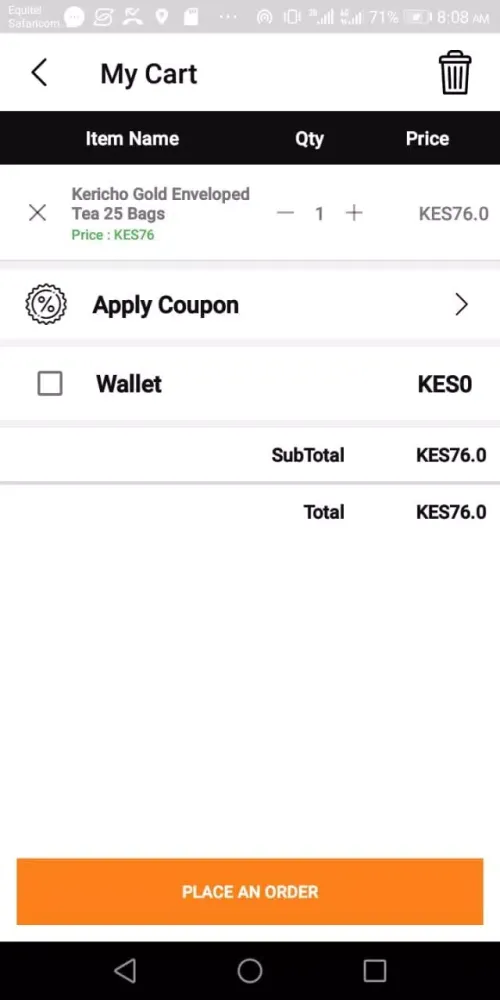Tap the Price column header
The width and height of the screenshot is (500, 1000).
(427, 138)
